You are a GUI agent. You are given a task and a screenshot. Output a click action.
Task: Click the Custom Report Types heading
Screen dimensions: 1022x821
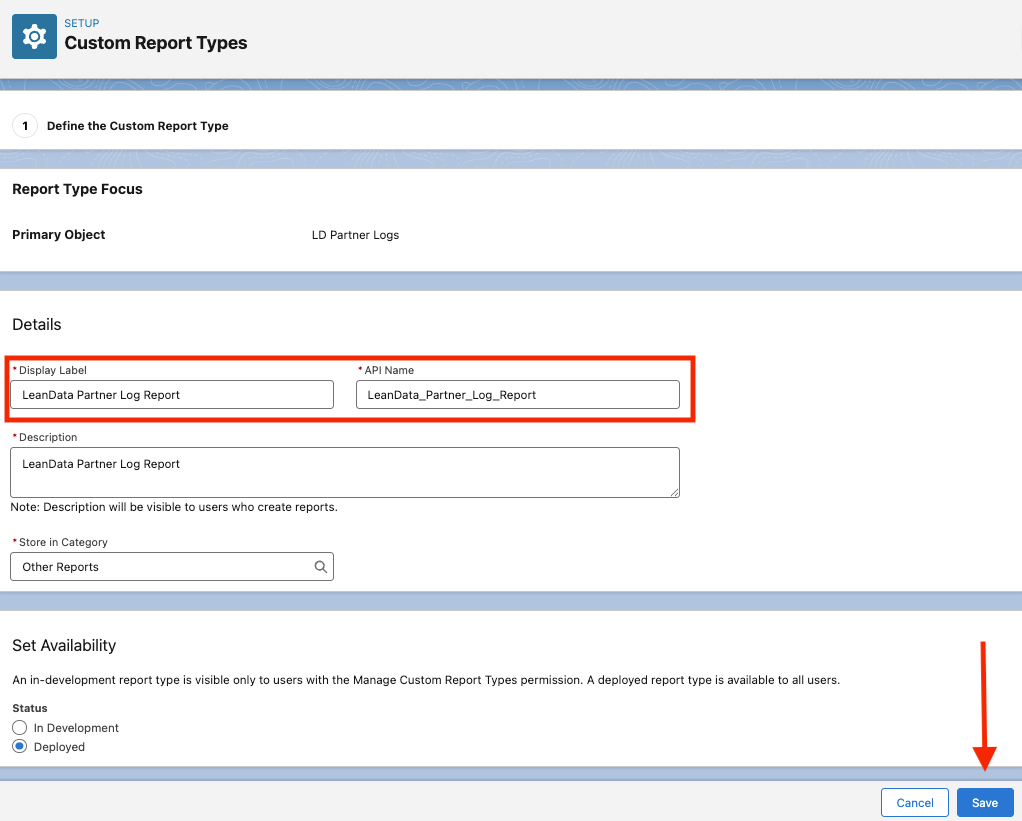(x=156, y=43)
